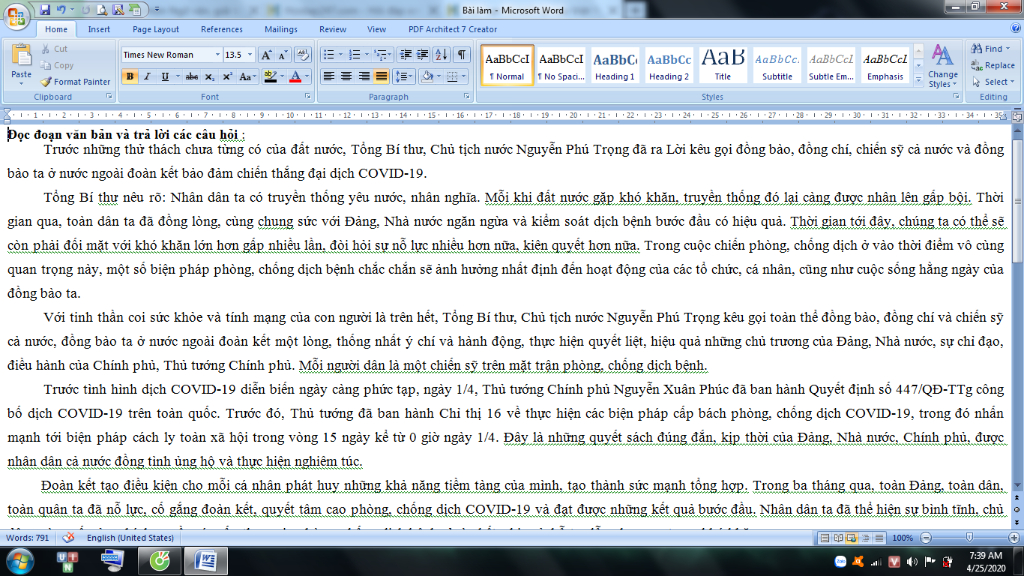Toggle Justify alignment

coord(381,77)
